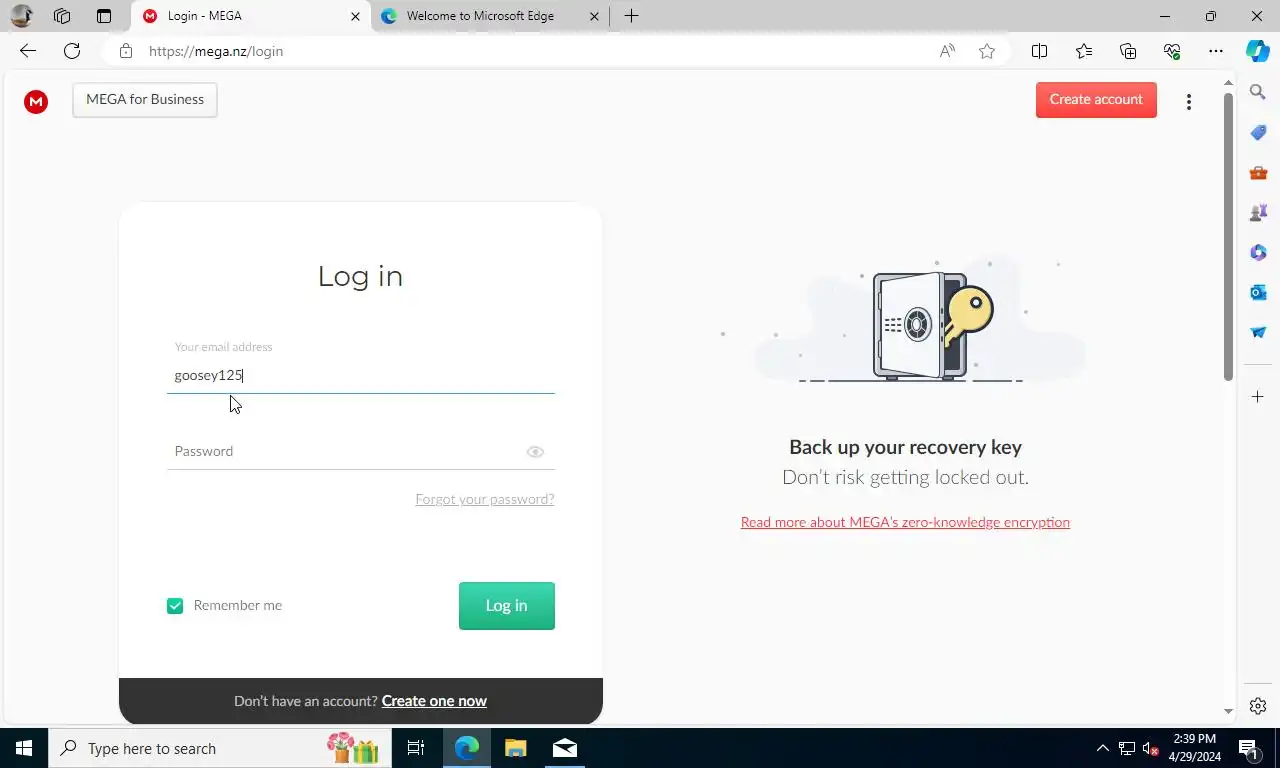The width and height of the screenshot is (1280, 768).
Task: Focus the email address field
Action: tap(360, 375)
